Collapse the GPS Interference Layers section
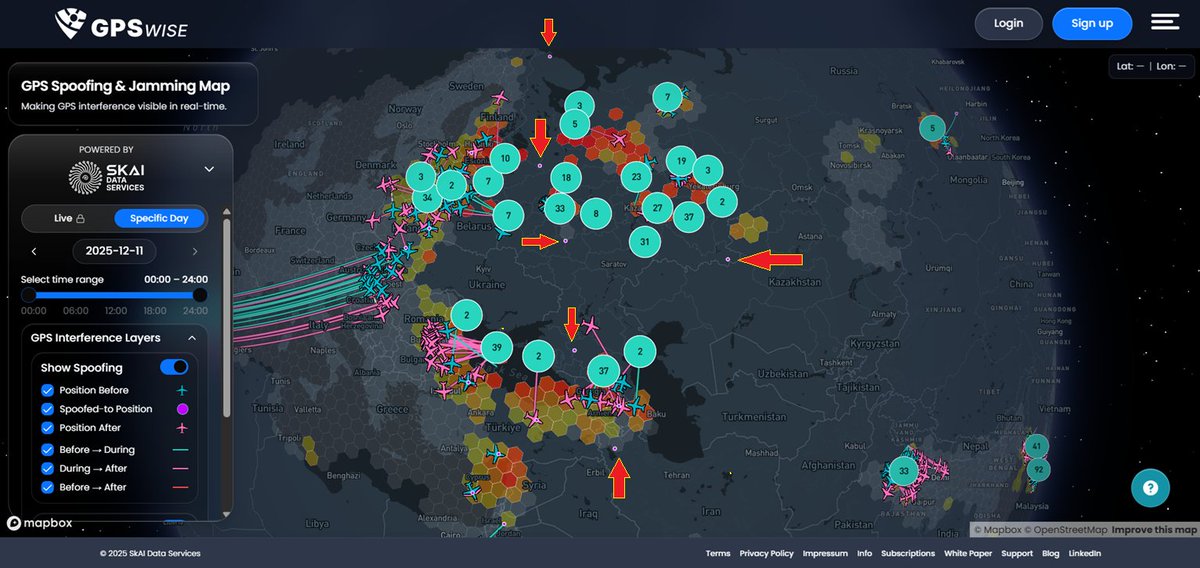 192,338
